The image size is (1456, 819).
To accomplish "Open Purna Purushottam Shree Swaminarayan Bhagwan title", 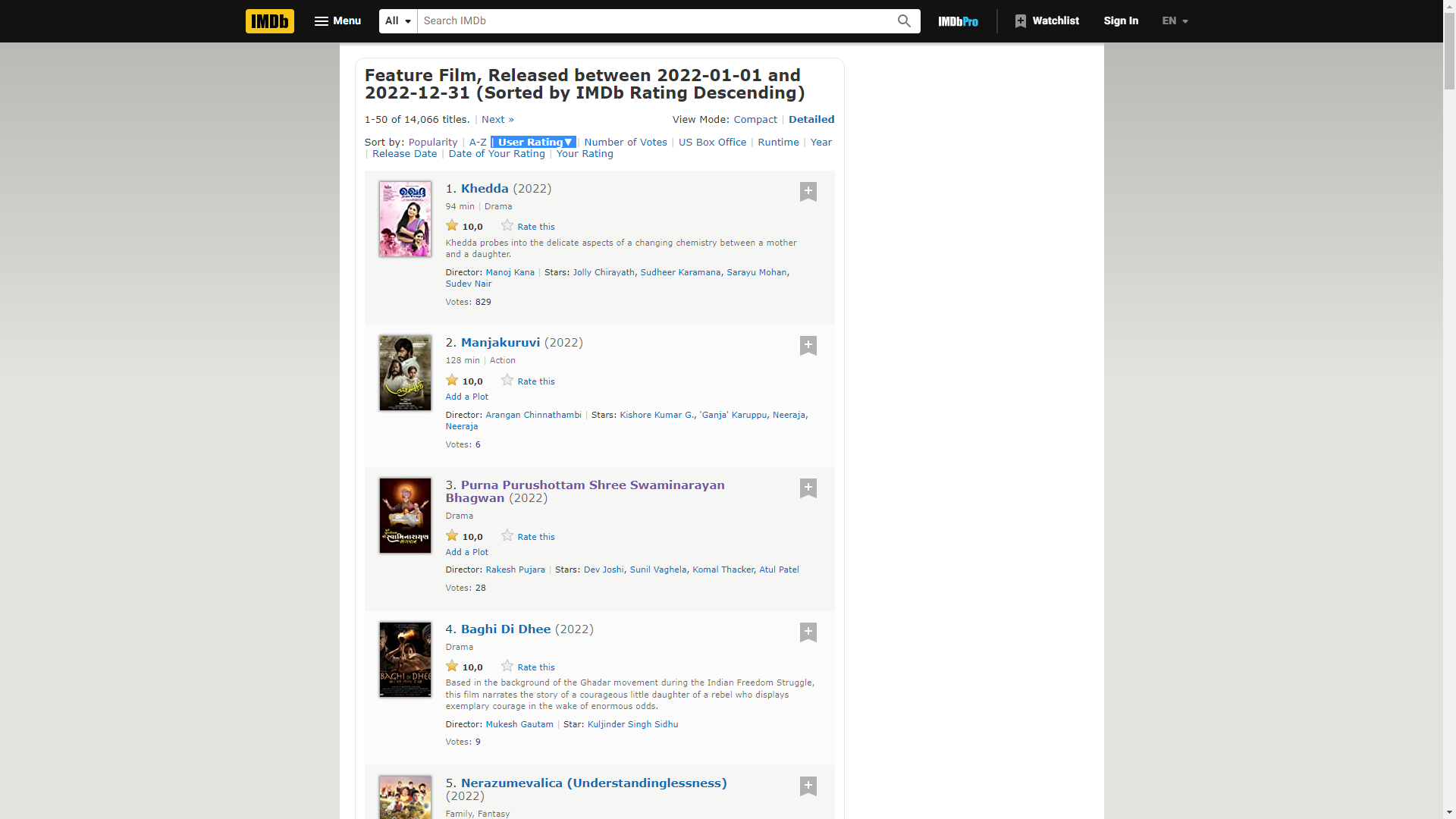I will click(585, 491).
